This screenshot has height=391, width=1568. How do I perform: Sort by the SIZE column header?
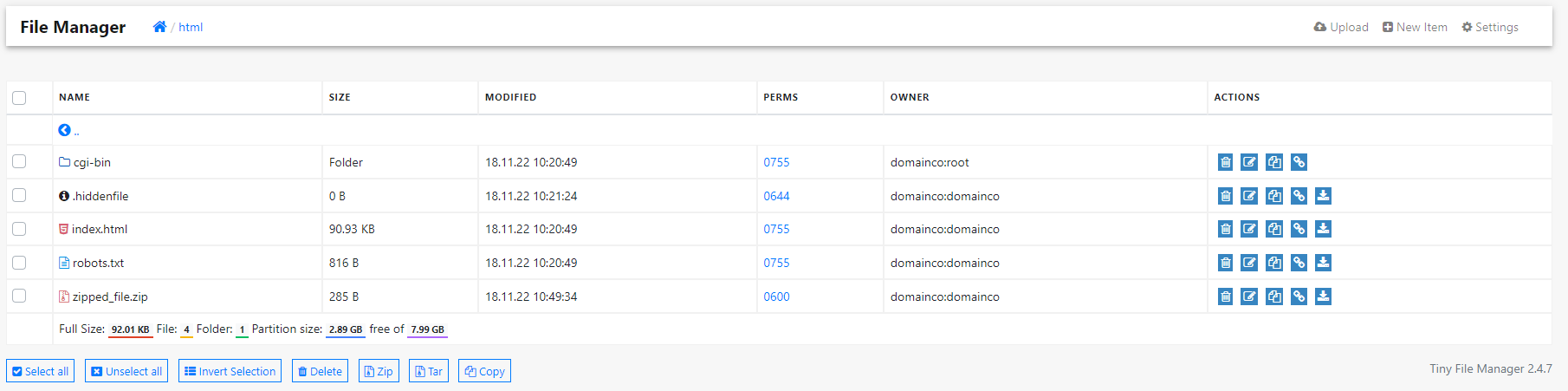(x=340, y=97)
